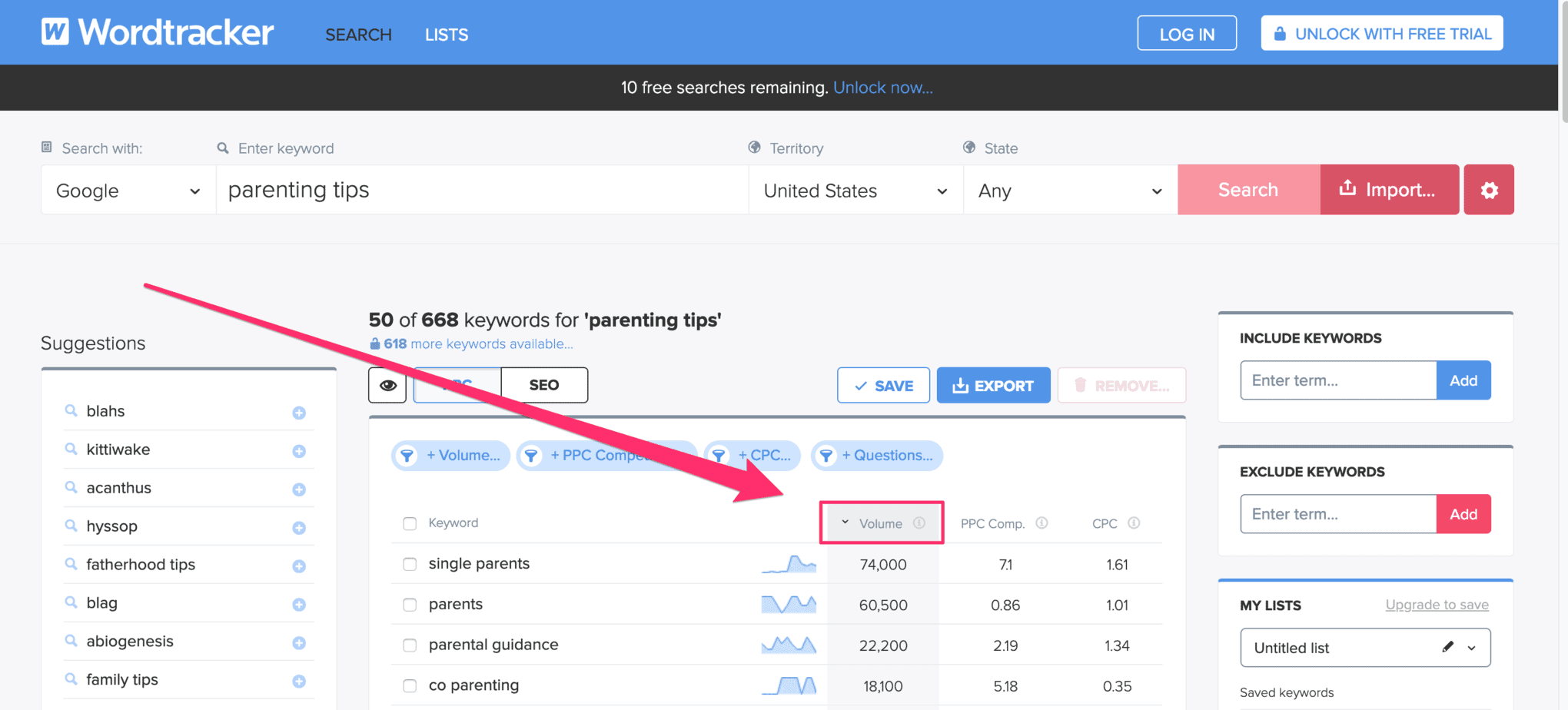This screenshot has width=1568, height=710.
Task: Click the "Unlock now..." link
Action: (882, 87)
